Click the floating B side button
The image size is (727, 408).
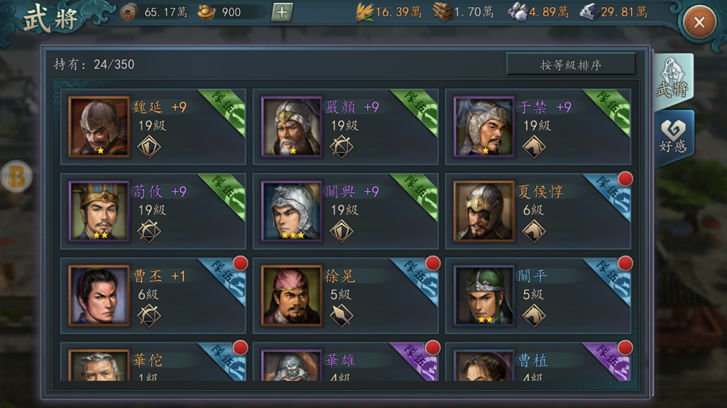pos(16,176)
